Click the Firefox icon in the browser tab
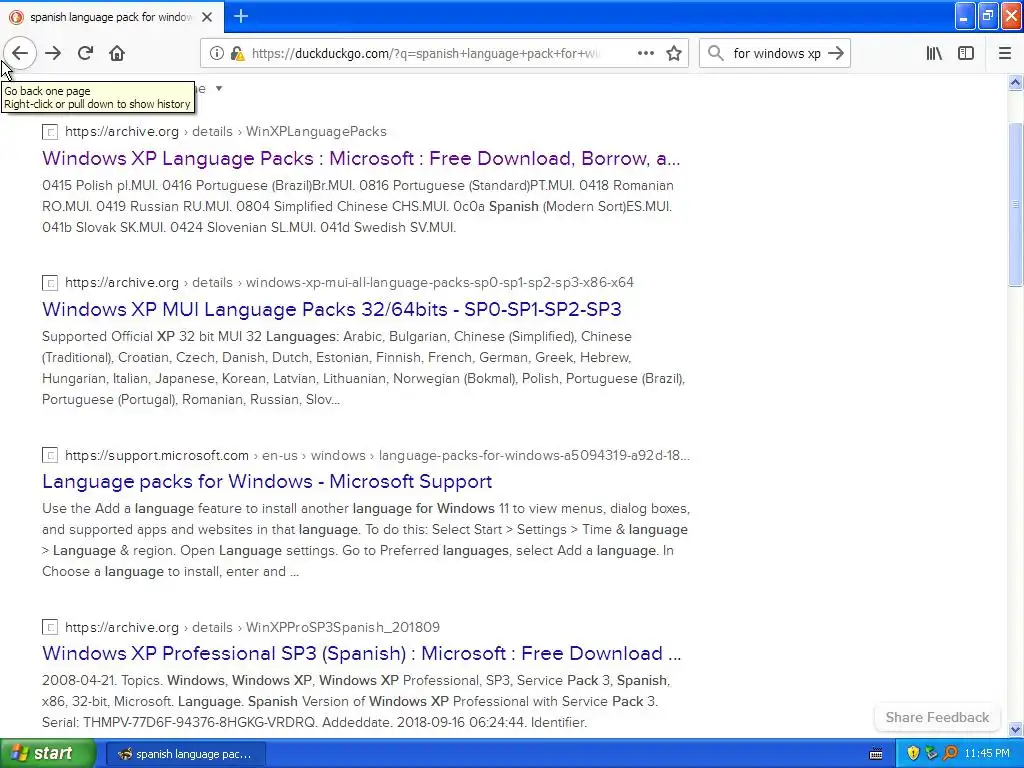This screenshot has height=768, width=1024. tap(16, 17)
